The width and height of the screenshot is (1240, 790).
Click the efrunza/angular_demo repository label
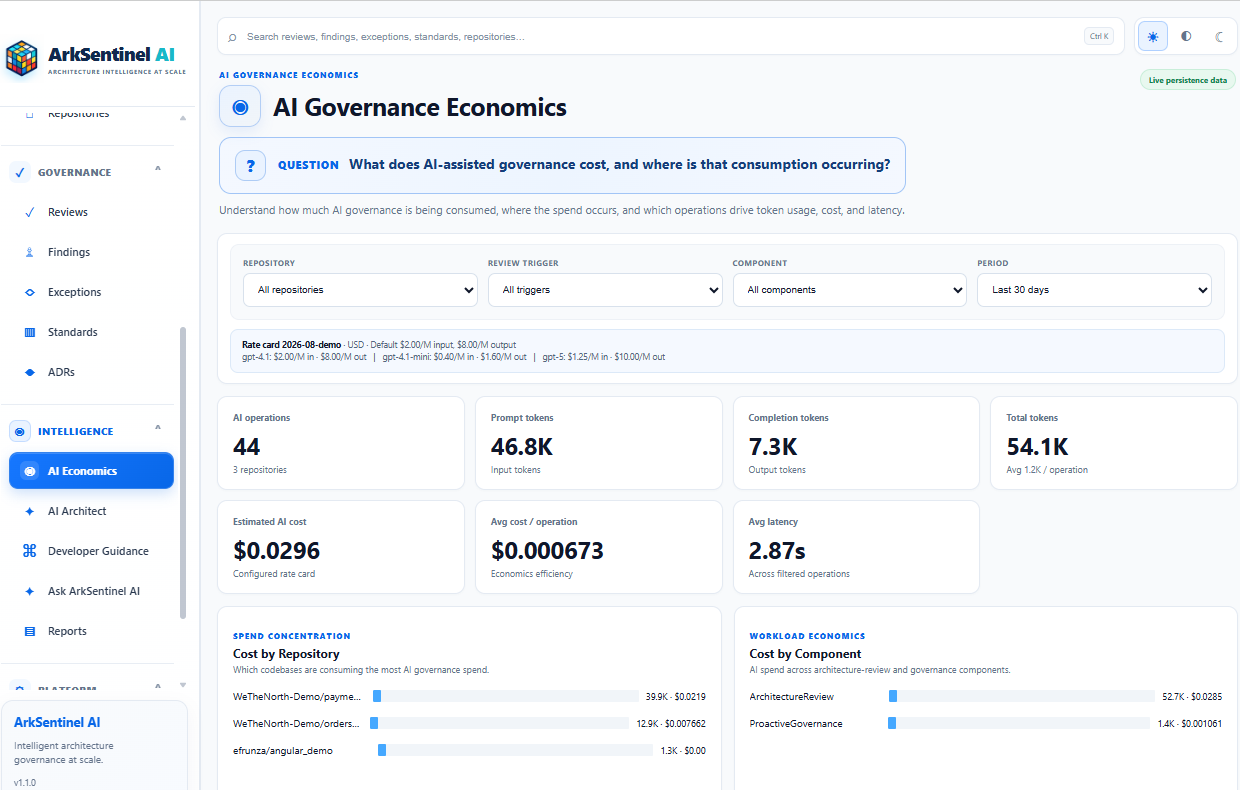pyautogui.click(x=283, y=750)
